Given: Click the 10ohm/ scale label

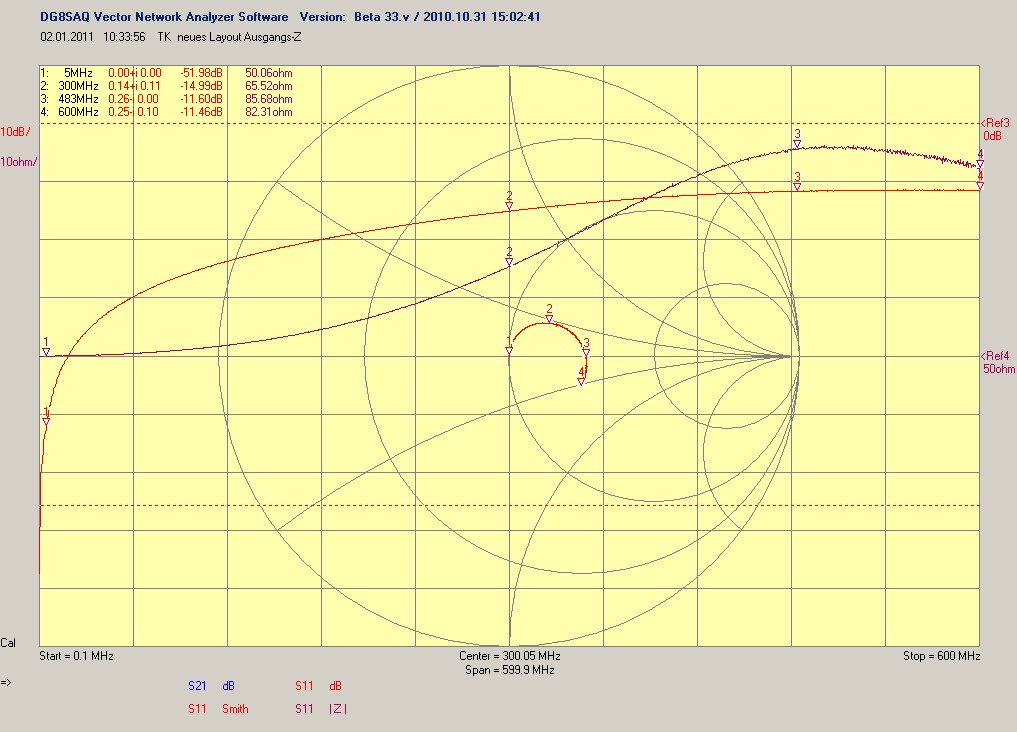Looking at the screenshot, I should point(19,162).
